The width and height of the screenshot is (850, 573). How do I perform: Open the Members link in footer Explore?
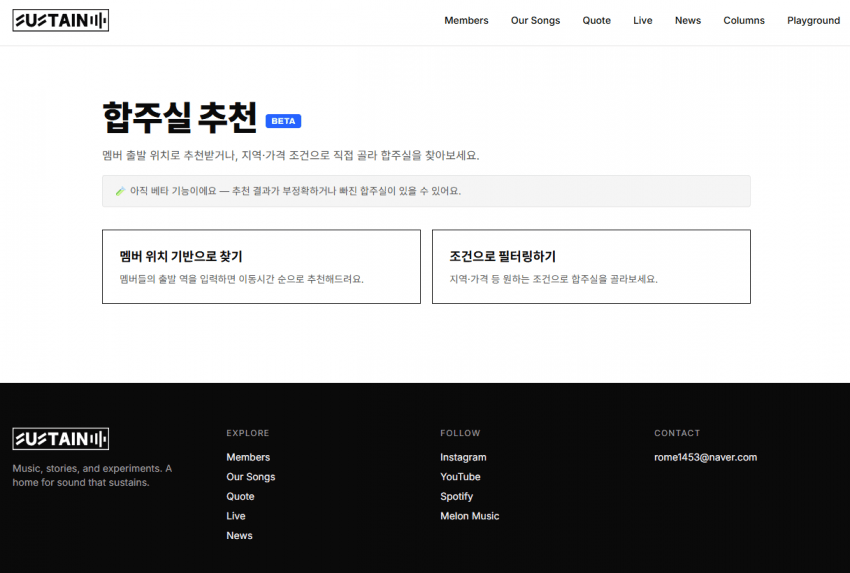248,457
